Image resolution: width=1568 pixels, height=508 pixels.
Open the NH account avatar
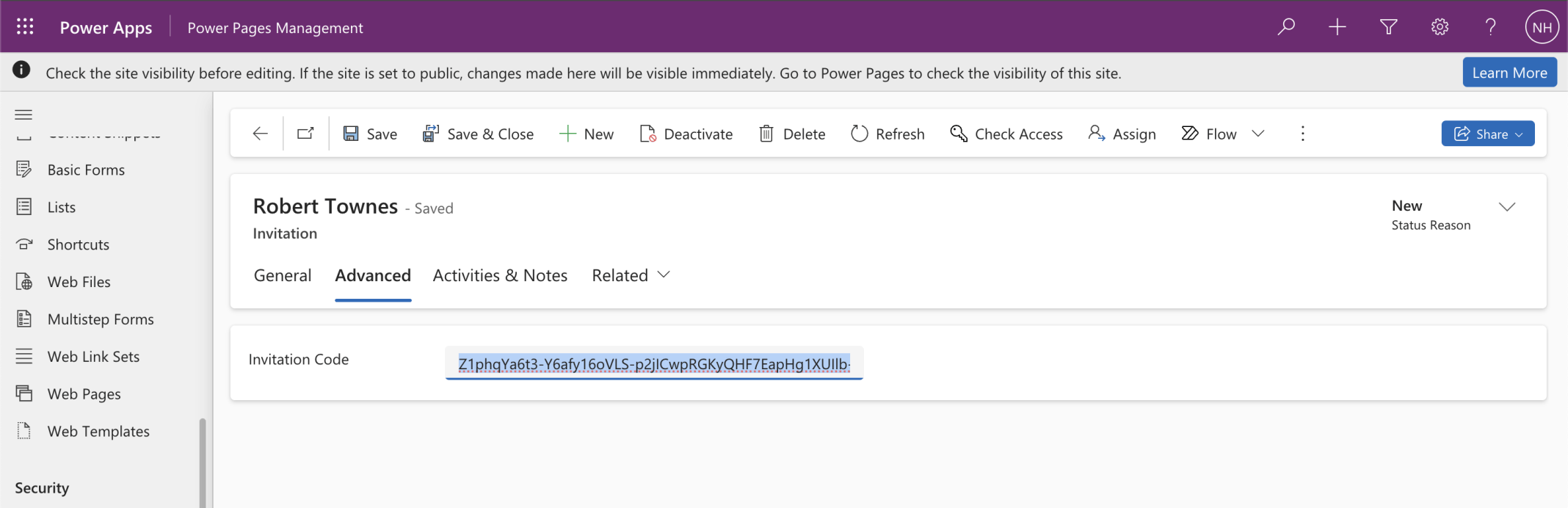coord(1542,27)
